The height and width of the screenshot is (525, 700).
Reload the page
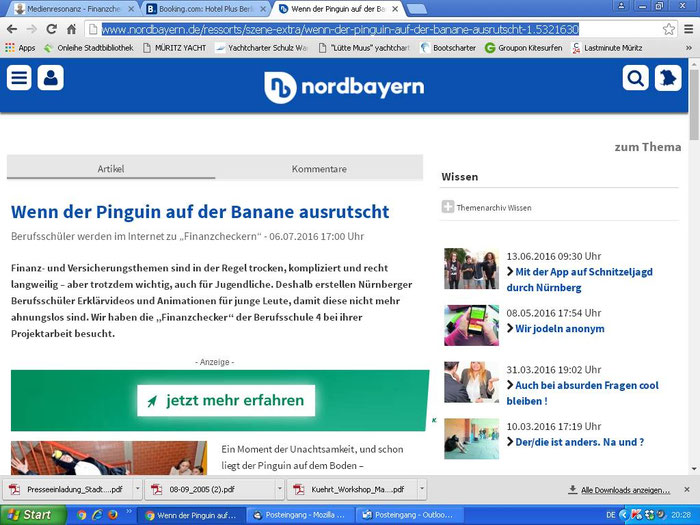51,29
